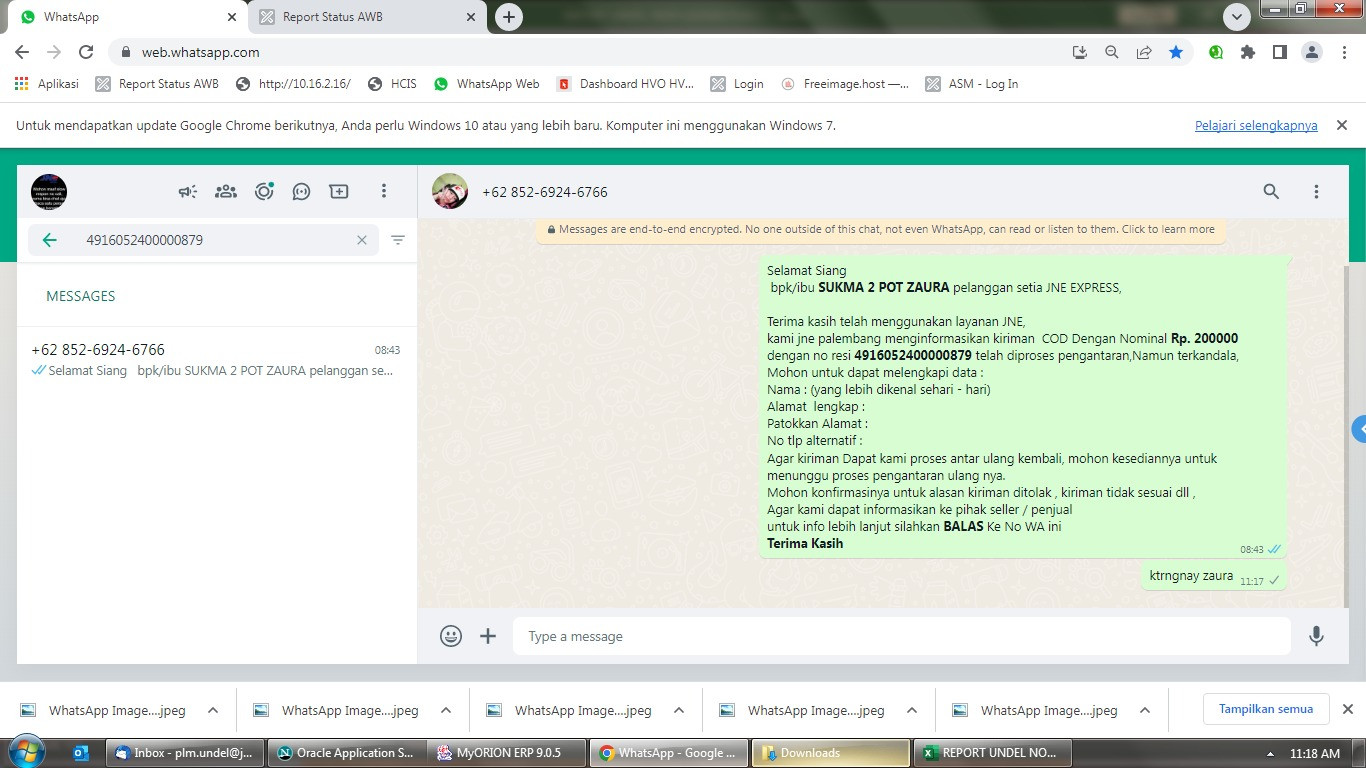Open Channels icon in WhatsApp header
1366x768 pixels.
[301, 191]
